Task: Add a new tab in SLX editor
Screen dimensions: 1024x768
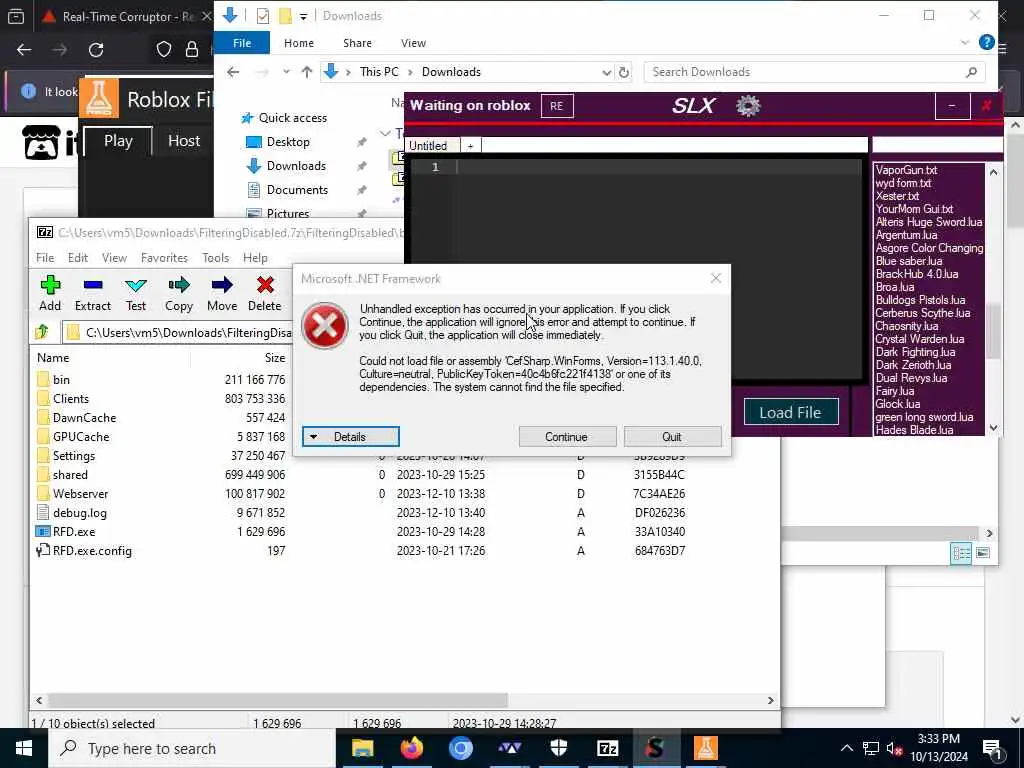Action: point(470,146)
